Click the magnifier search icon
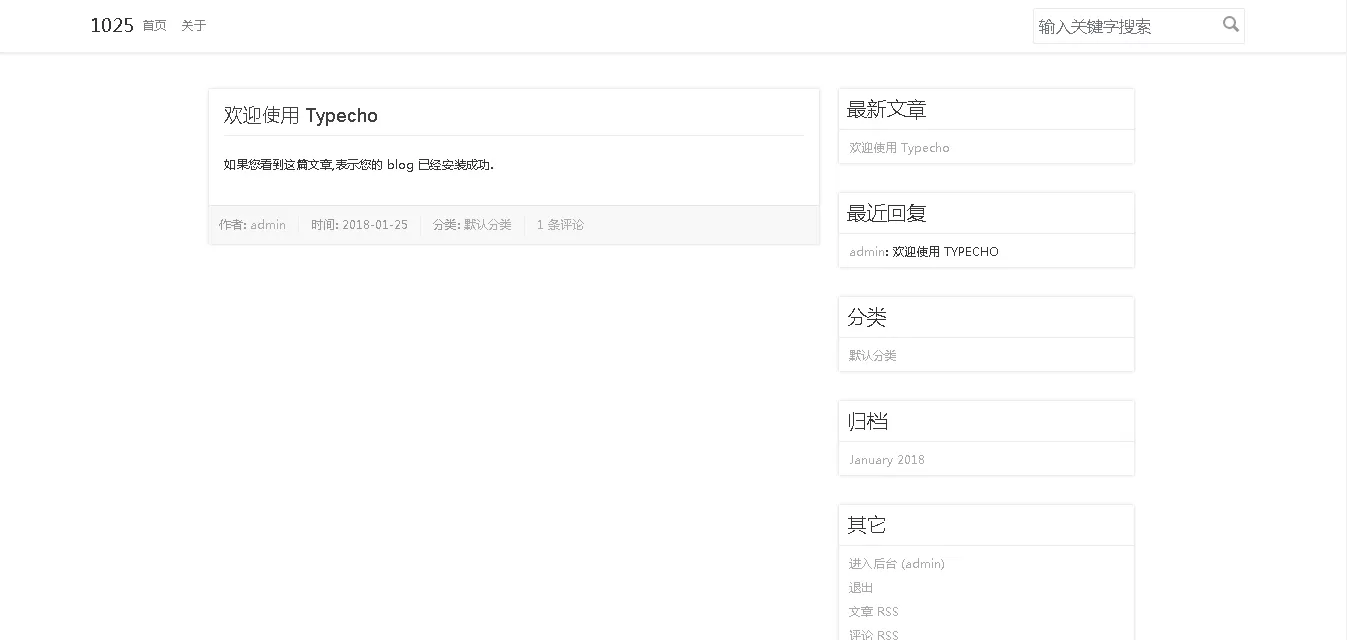 point(1230,25)
